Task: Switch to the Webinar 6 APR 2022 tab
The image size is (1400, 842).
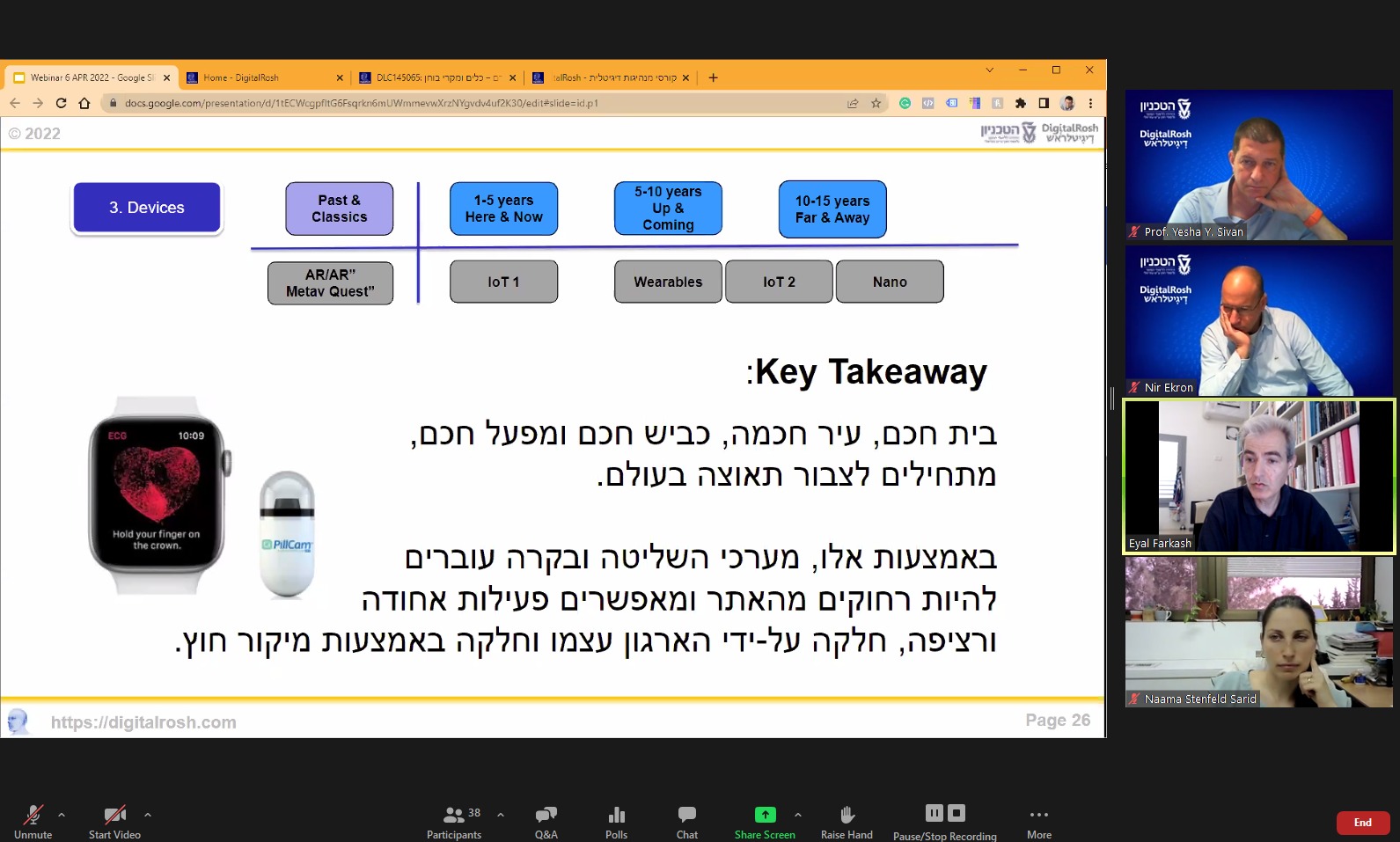Action: (92, 77)
